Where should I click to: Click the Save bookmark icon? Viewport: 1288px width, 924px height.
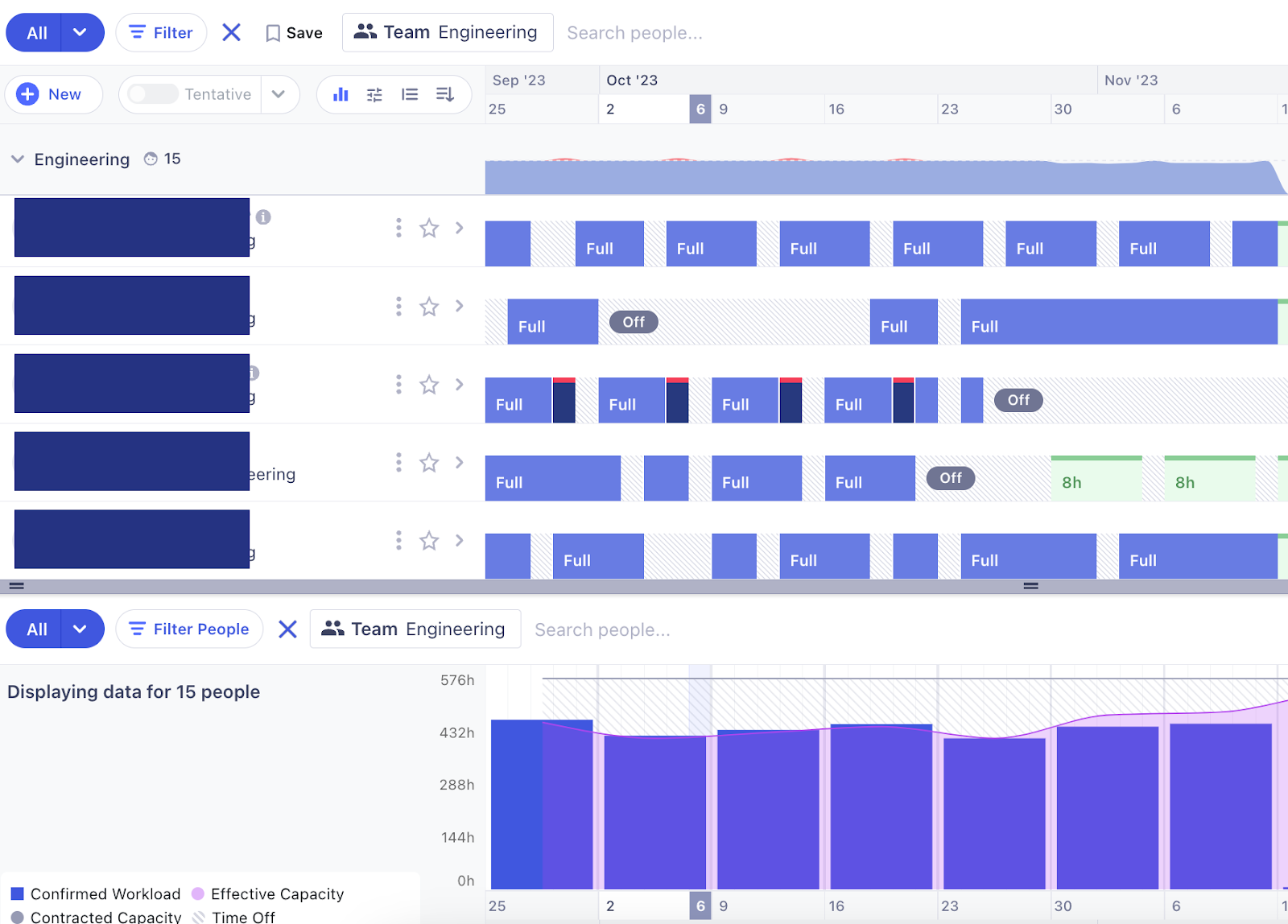click(274, 32)
